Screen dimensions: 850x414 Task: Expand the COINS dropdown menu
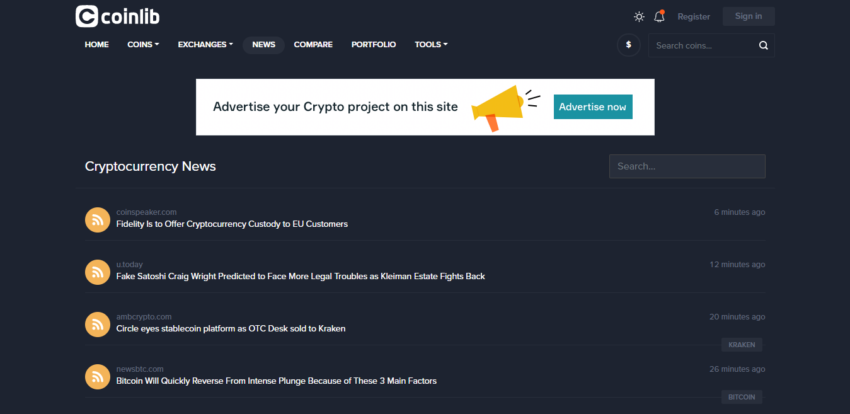click(x=143, y=44)
